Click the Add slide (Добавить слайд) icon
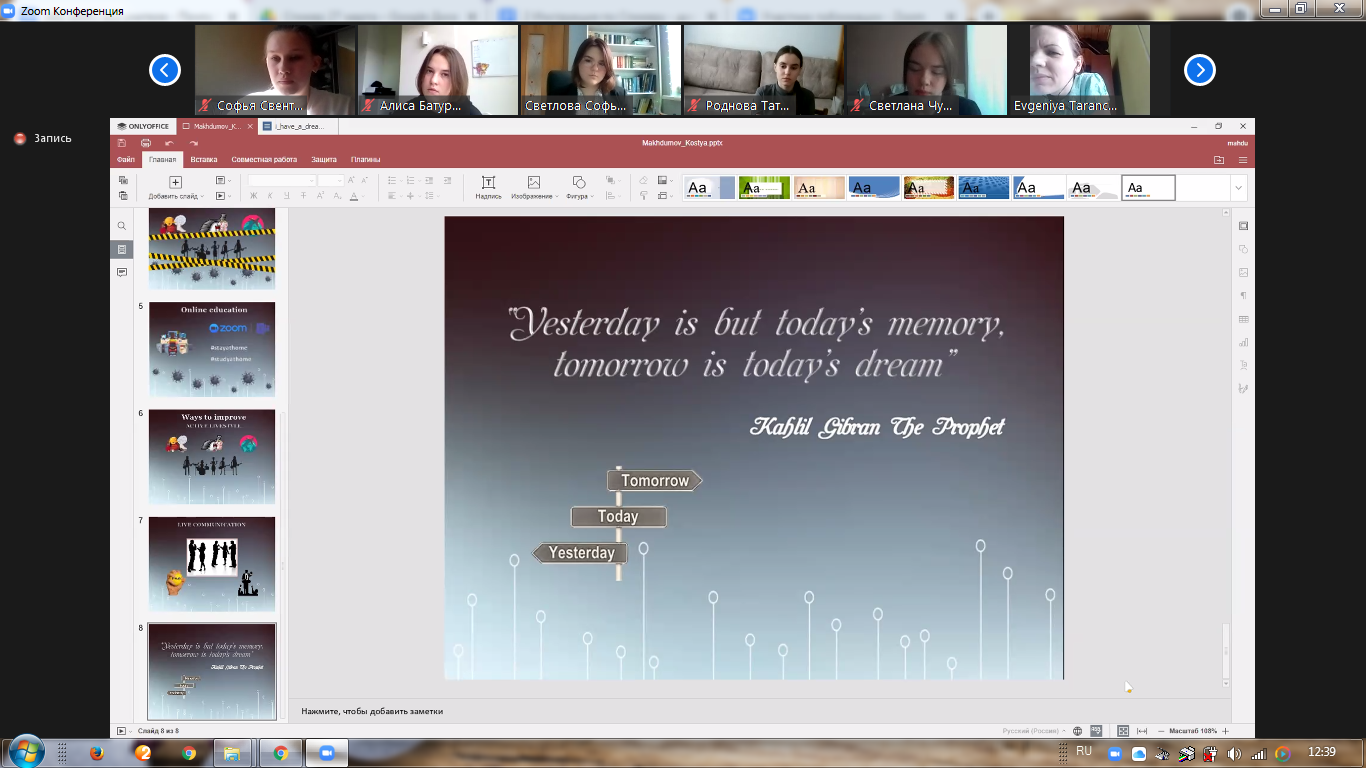Screen dimensions: 1366x768 [175, 182]
